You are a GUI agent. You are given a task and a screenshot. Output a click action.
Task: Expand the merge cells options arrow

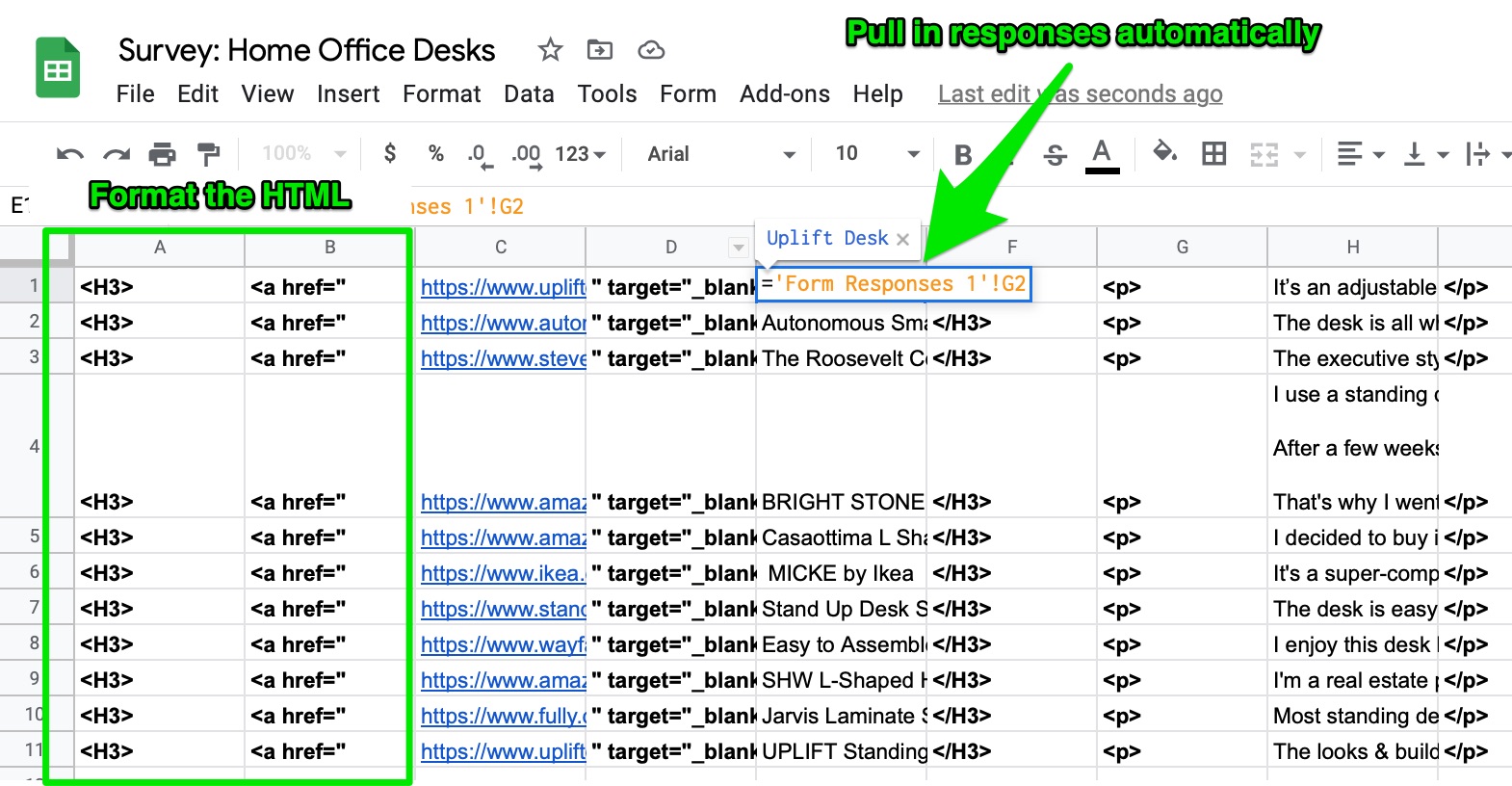[1300, 154]
